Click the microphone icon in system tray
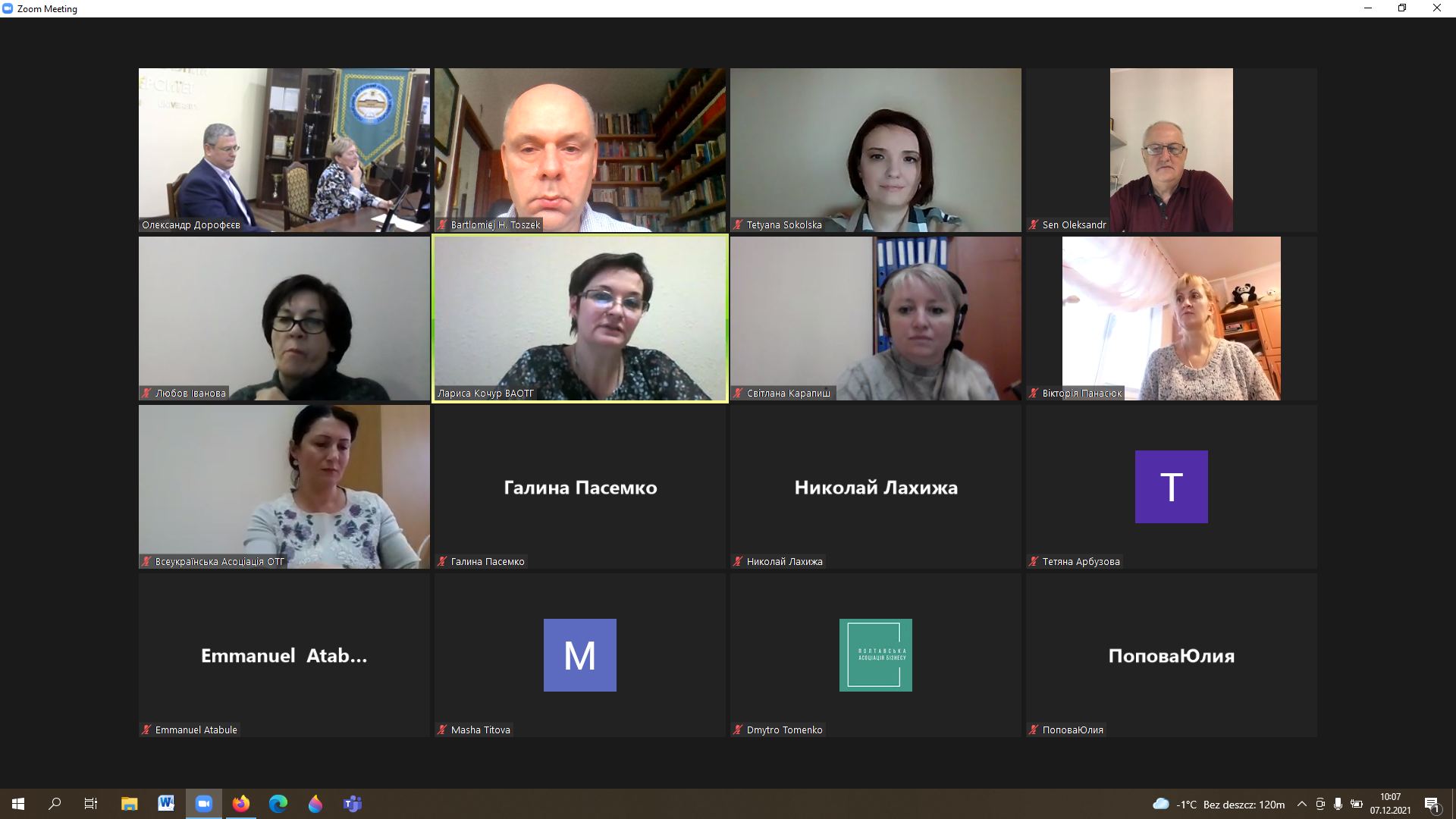This screenshot has height=819, width=1456. (x=1338, y=804)
